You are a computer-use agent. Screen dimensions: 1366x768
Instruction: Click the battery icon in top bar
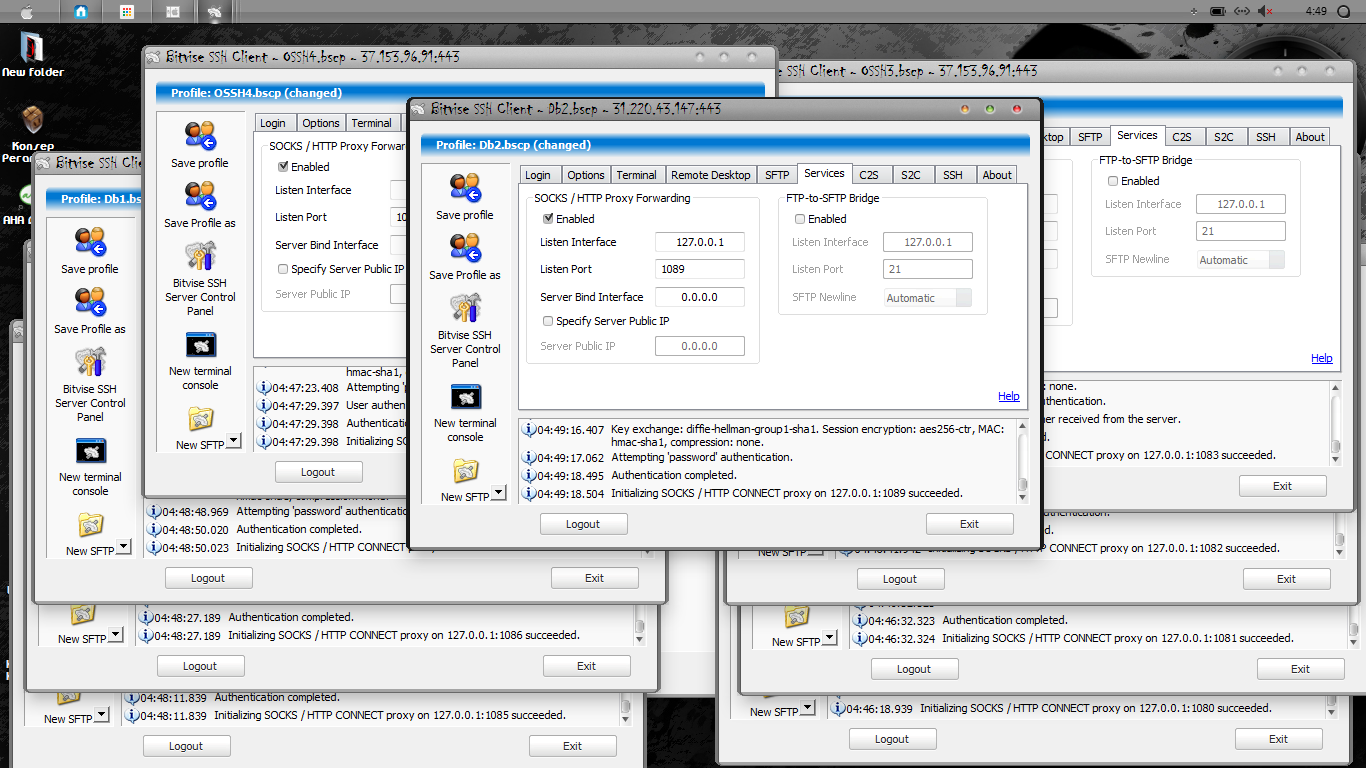(1217, 11)
